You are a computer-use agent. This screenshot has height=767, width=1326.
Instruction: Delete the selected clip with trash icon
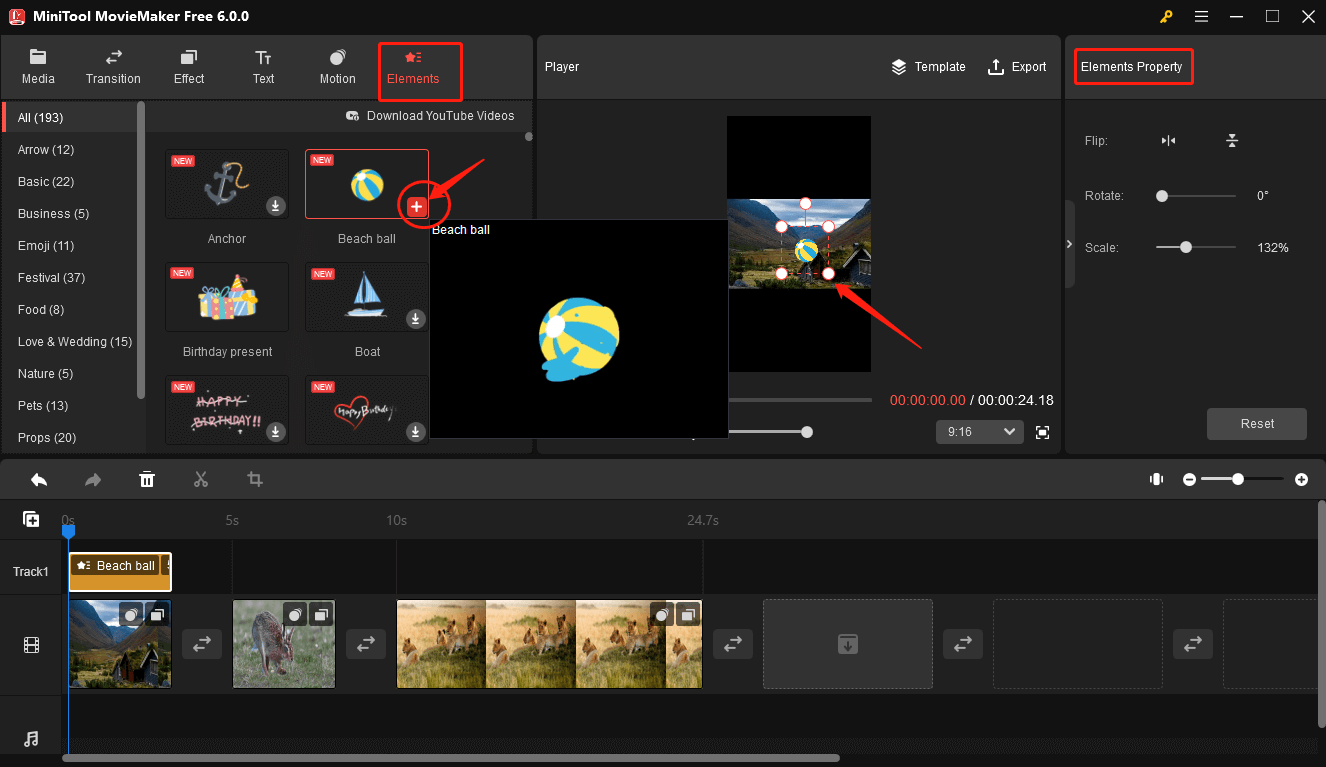pyautogui.click(x=147, y=480)
